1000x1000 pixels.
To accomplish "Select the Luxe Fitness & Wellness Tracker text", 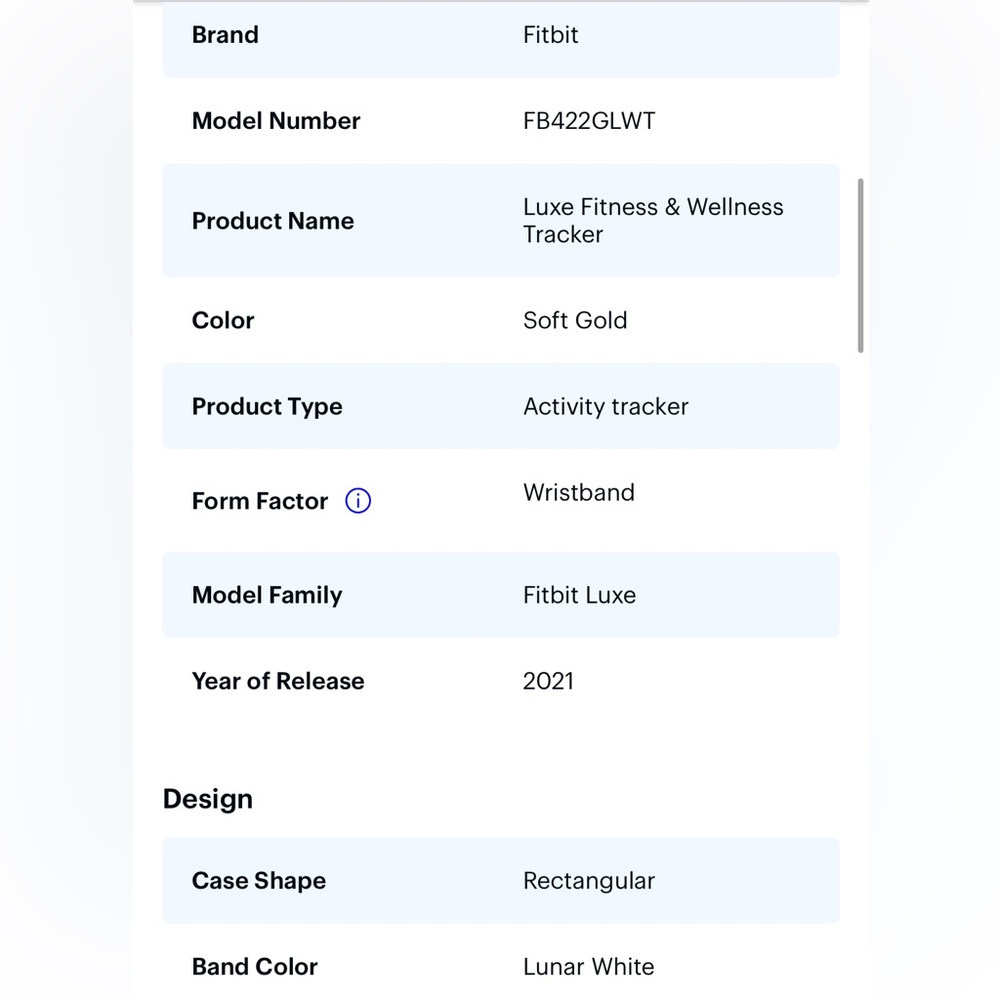I will (x=653, y=221).
